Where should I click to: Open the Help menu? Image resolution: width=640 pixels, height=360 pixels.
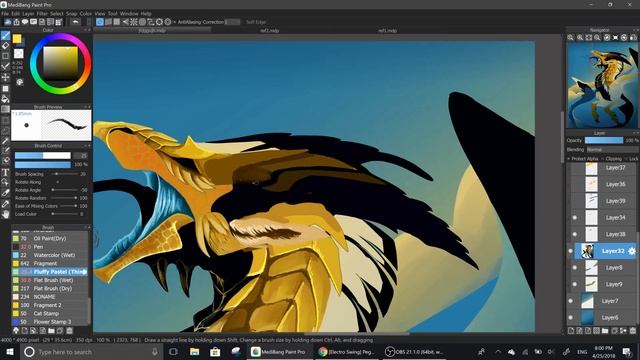146,13
